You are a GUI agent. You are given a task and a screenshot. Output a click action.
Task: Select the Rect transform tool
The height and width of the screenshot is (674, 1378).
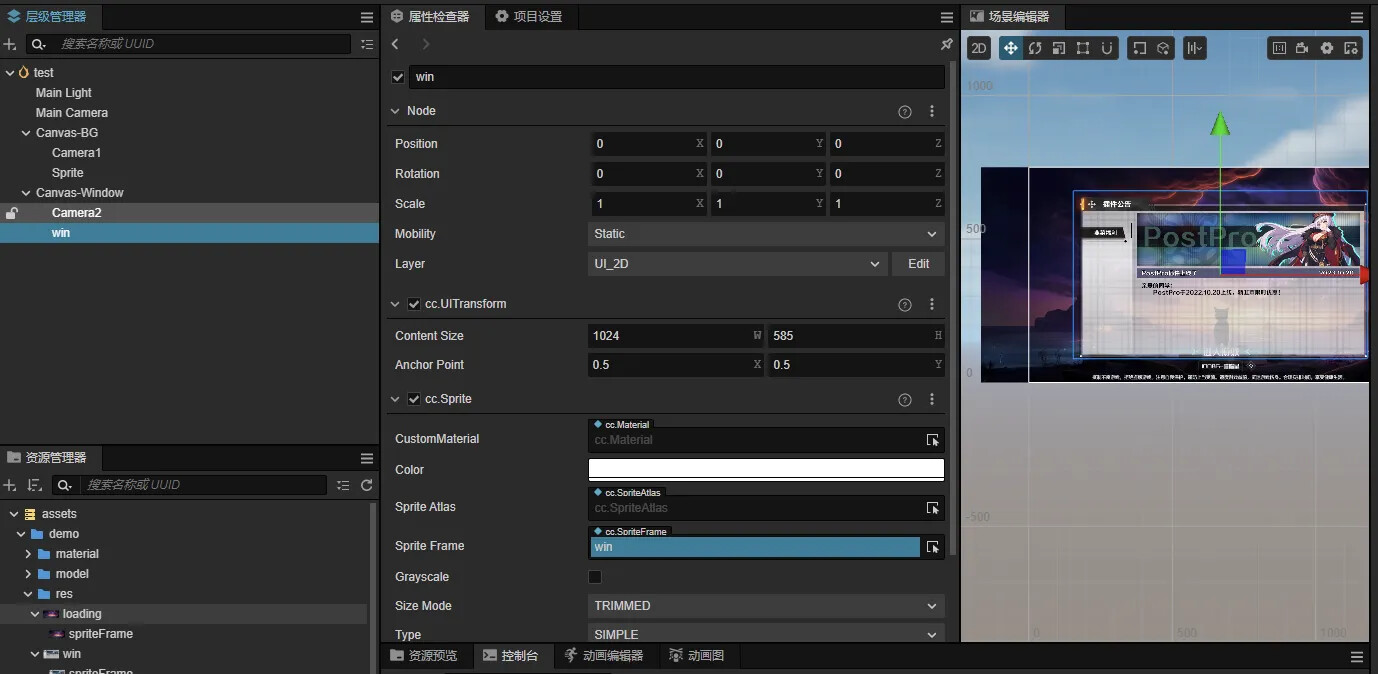[x=1083, y=48]
